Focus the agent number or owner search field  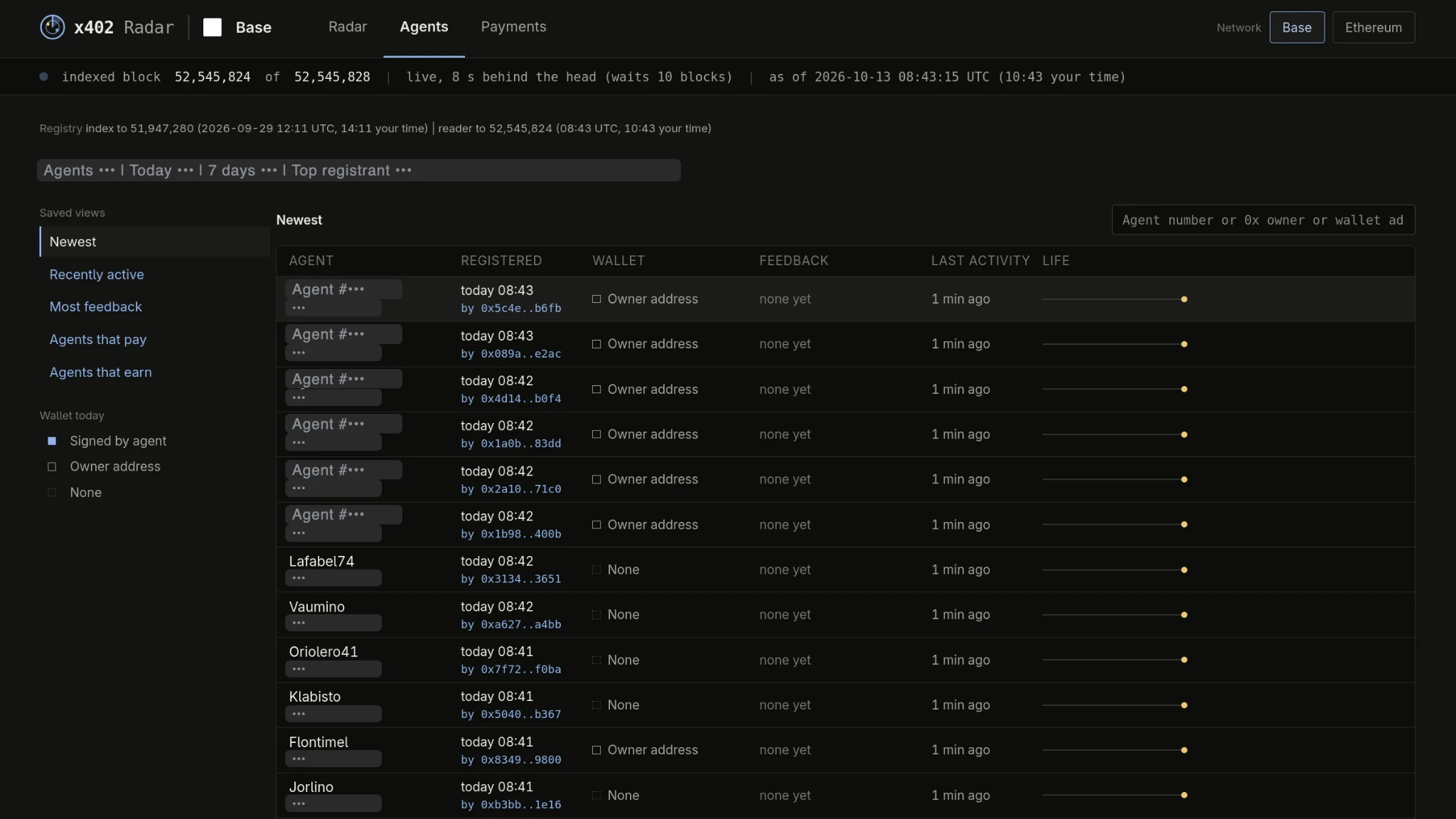click(1263, 220)
